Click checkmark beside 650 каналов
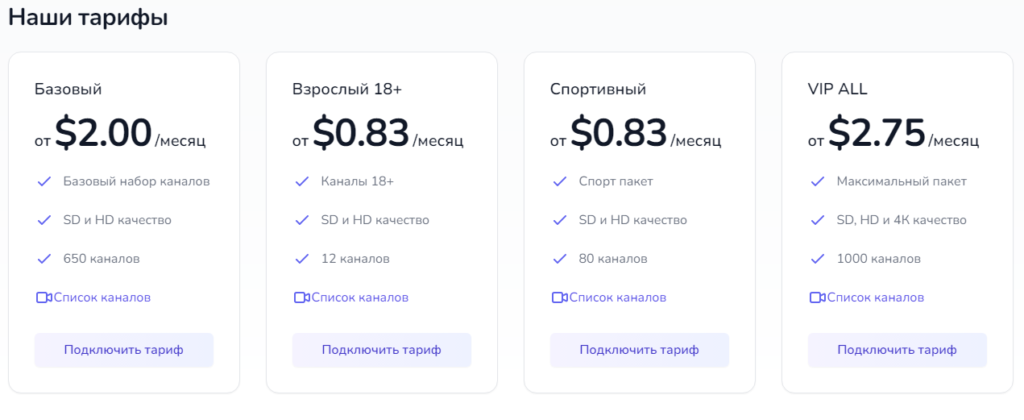1024x420 pixels. click(44, 258)
